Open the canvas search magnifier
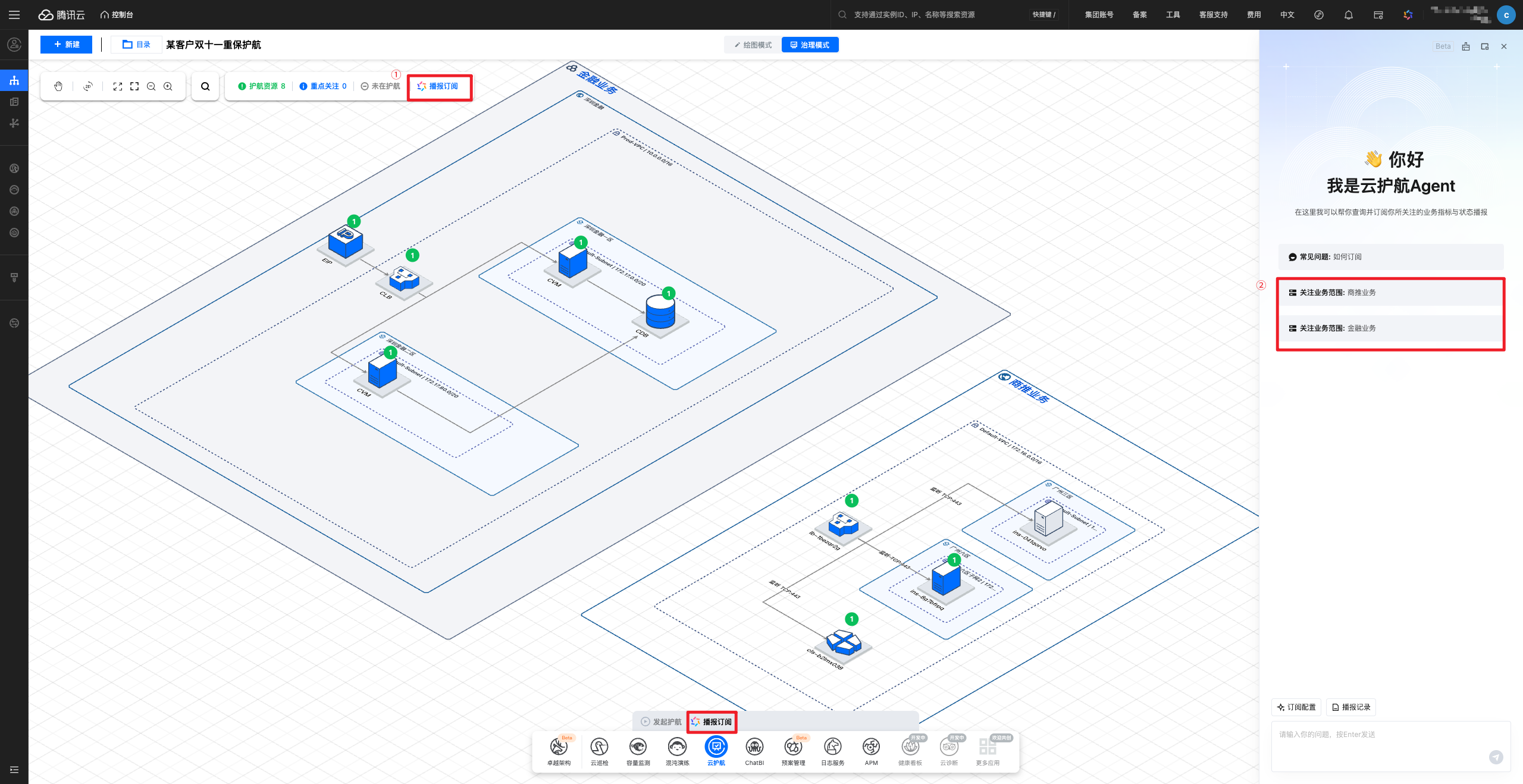1523x784 pixels. [205, 86]
